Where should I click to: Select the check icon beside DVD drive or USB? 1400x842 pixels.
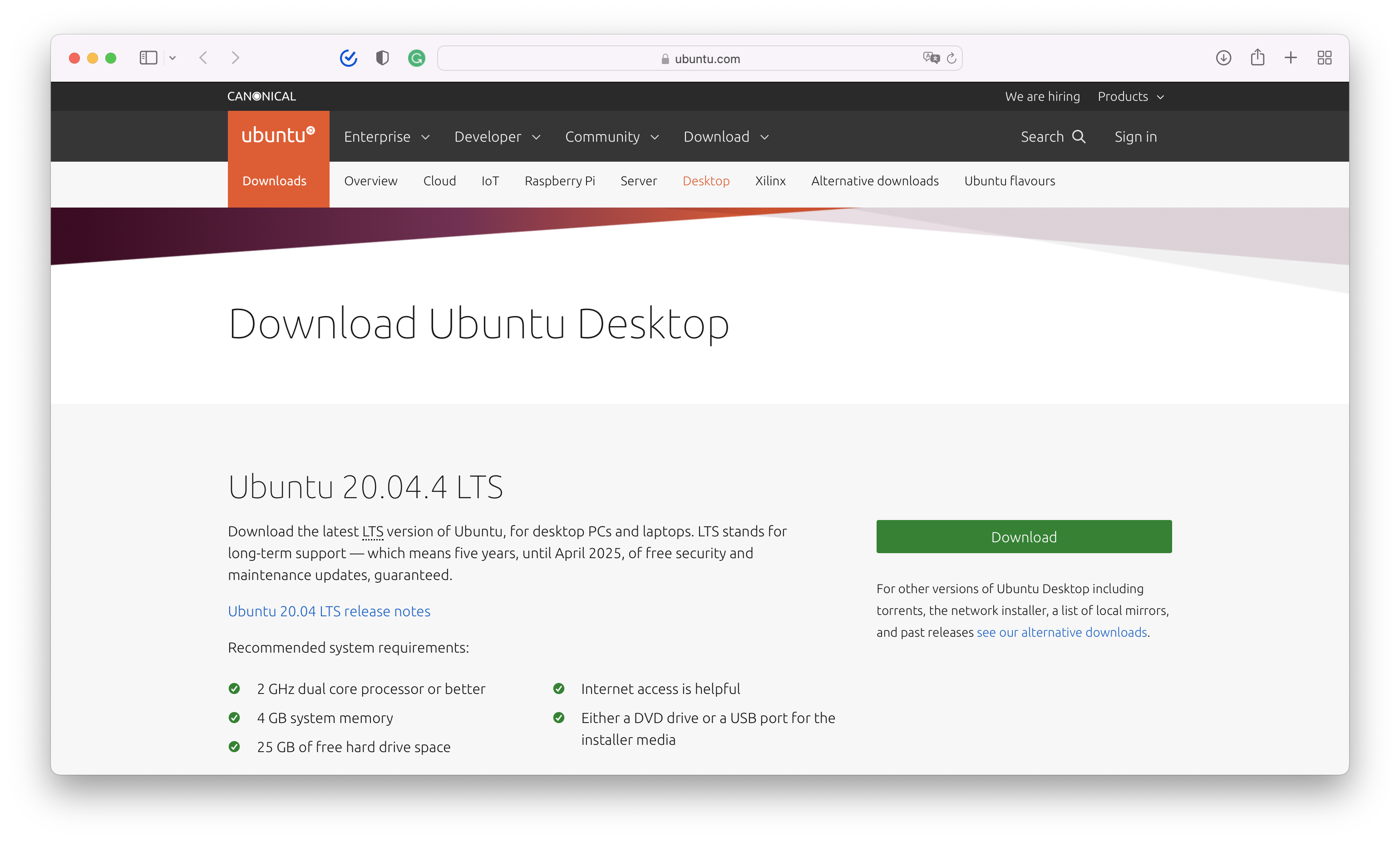click(x=558, y=718)
